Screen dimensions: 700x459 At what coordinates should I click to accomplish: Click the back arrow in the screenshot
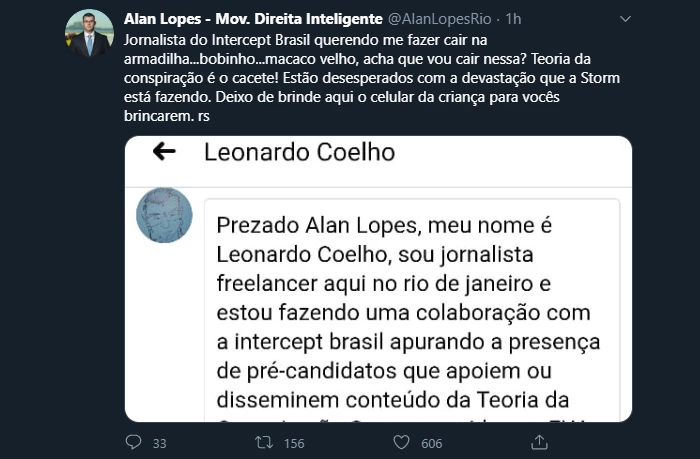pyautogui.click(x=163, y=152)
